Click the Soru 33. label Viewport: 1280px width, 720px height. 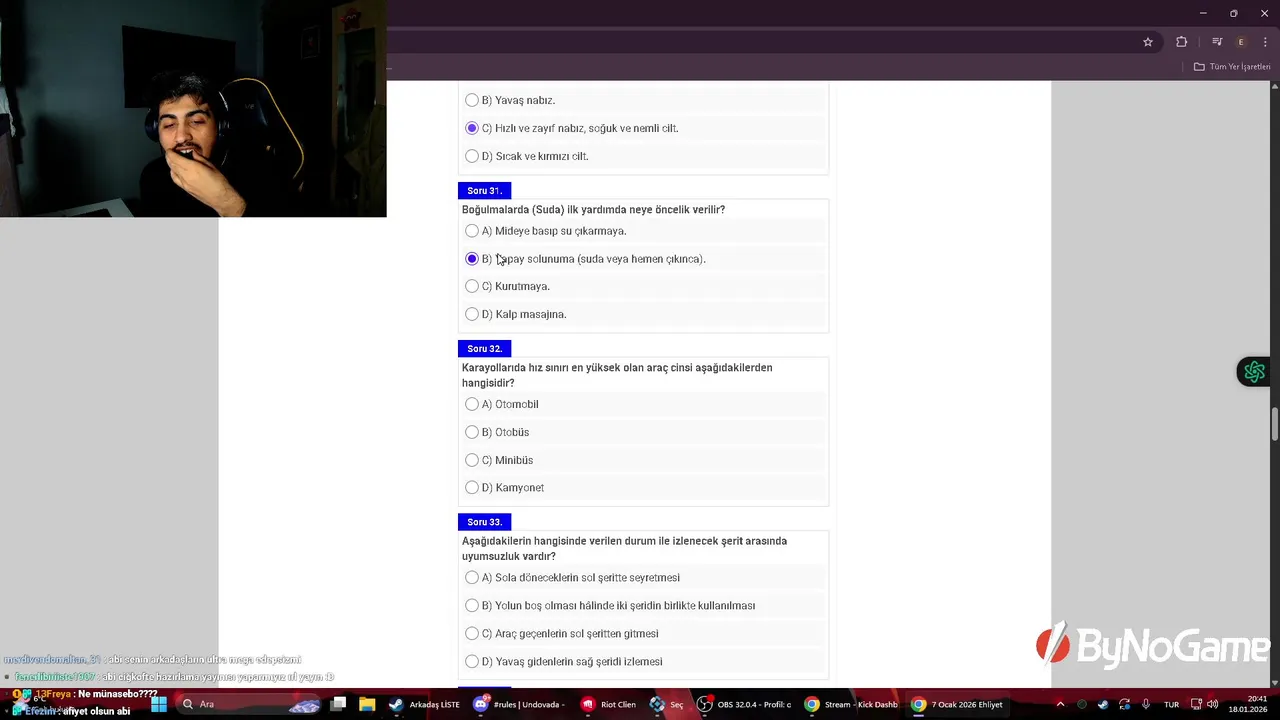pyautogui.click(x=484, y=522)
